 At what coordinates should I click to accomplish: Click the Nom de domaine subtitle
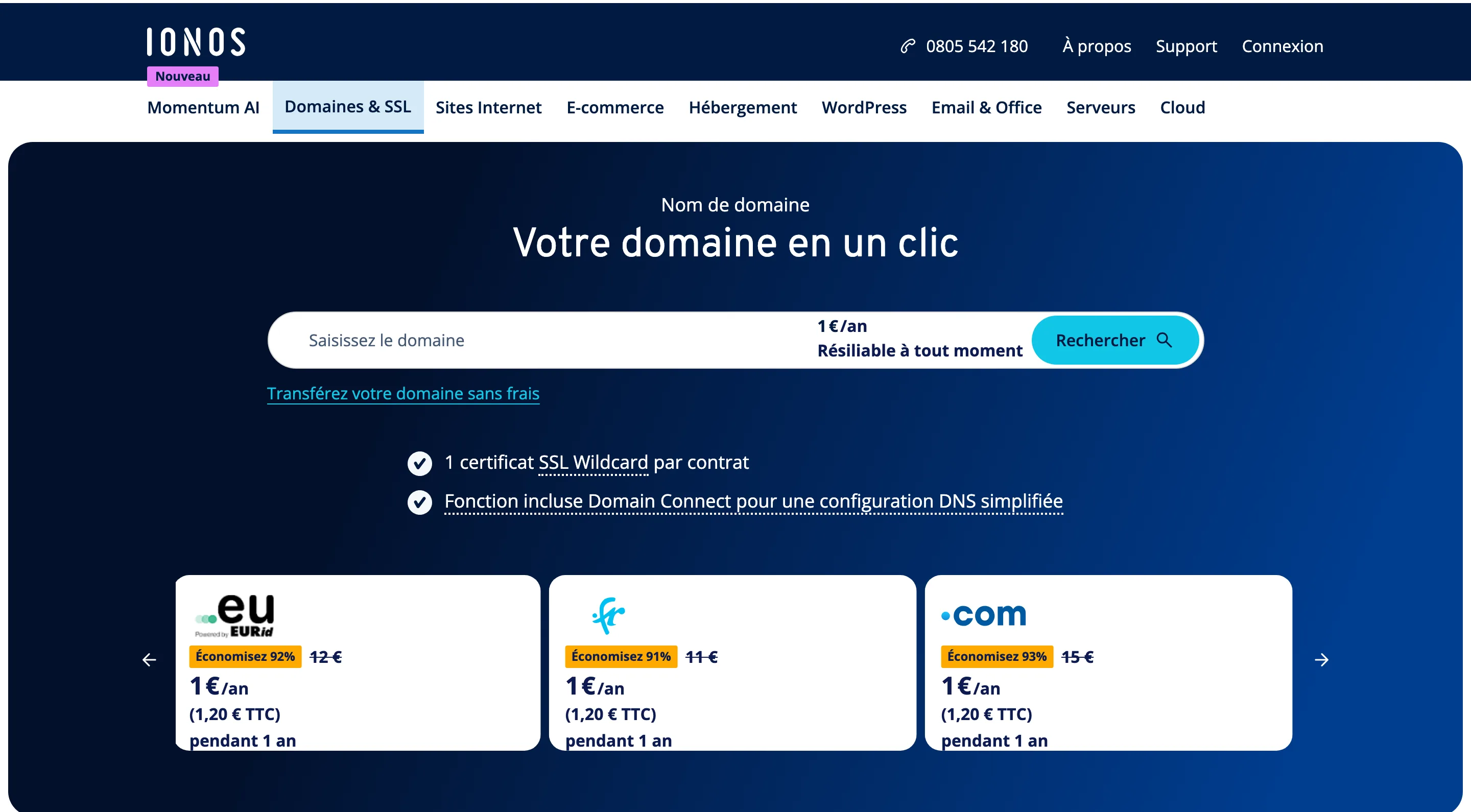click(x=735, y=204)
